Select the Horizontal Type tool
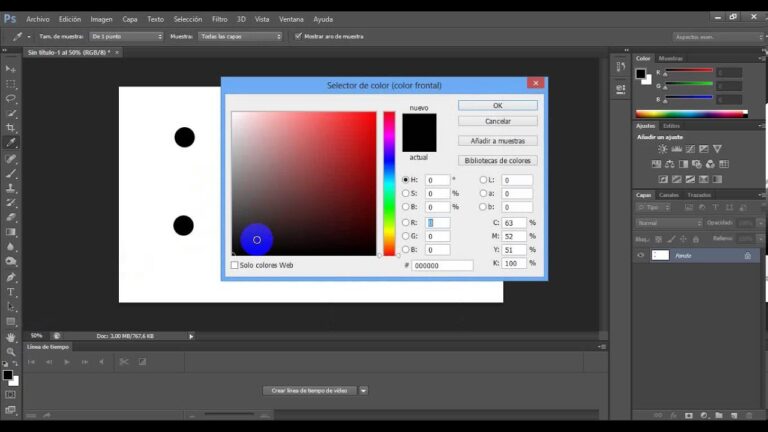This screenshot has width=768, height=432. 10,292
